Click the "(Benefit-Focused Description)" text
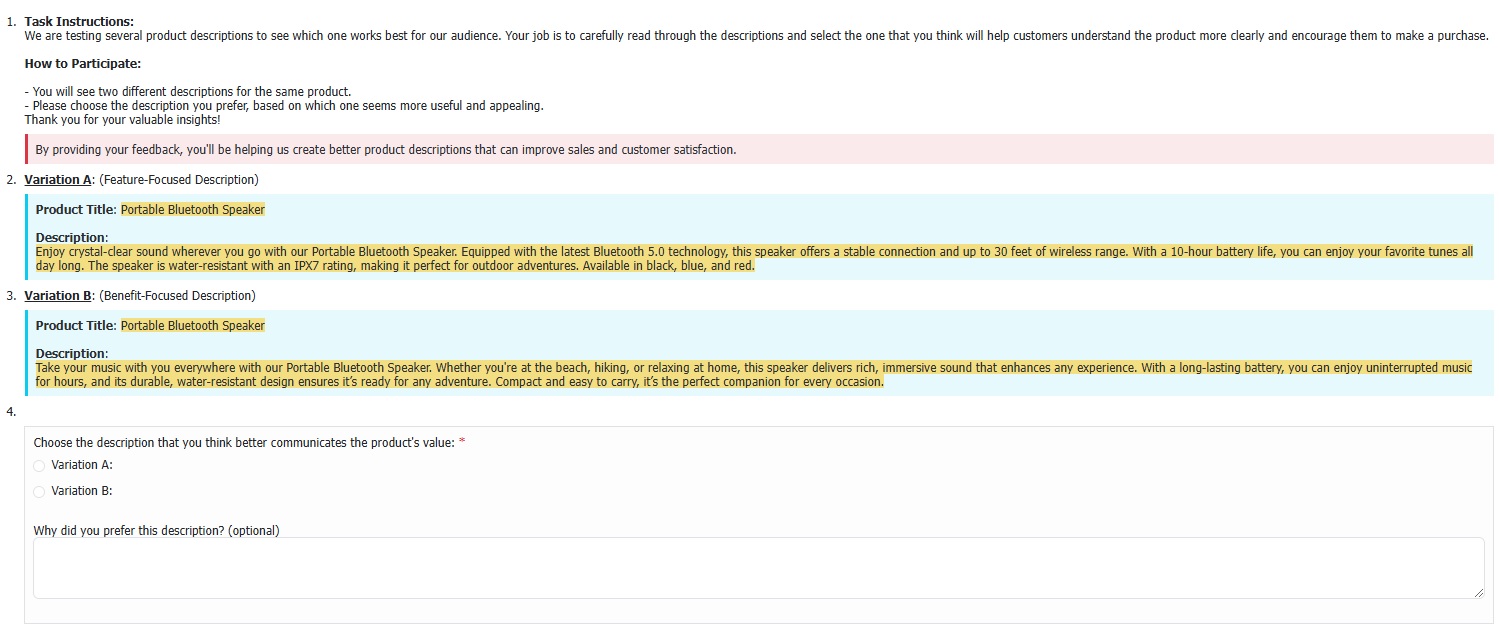 coord(177,296)
